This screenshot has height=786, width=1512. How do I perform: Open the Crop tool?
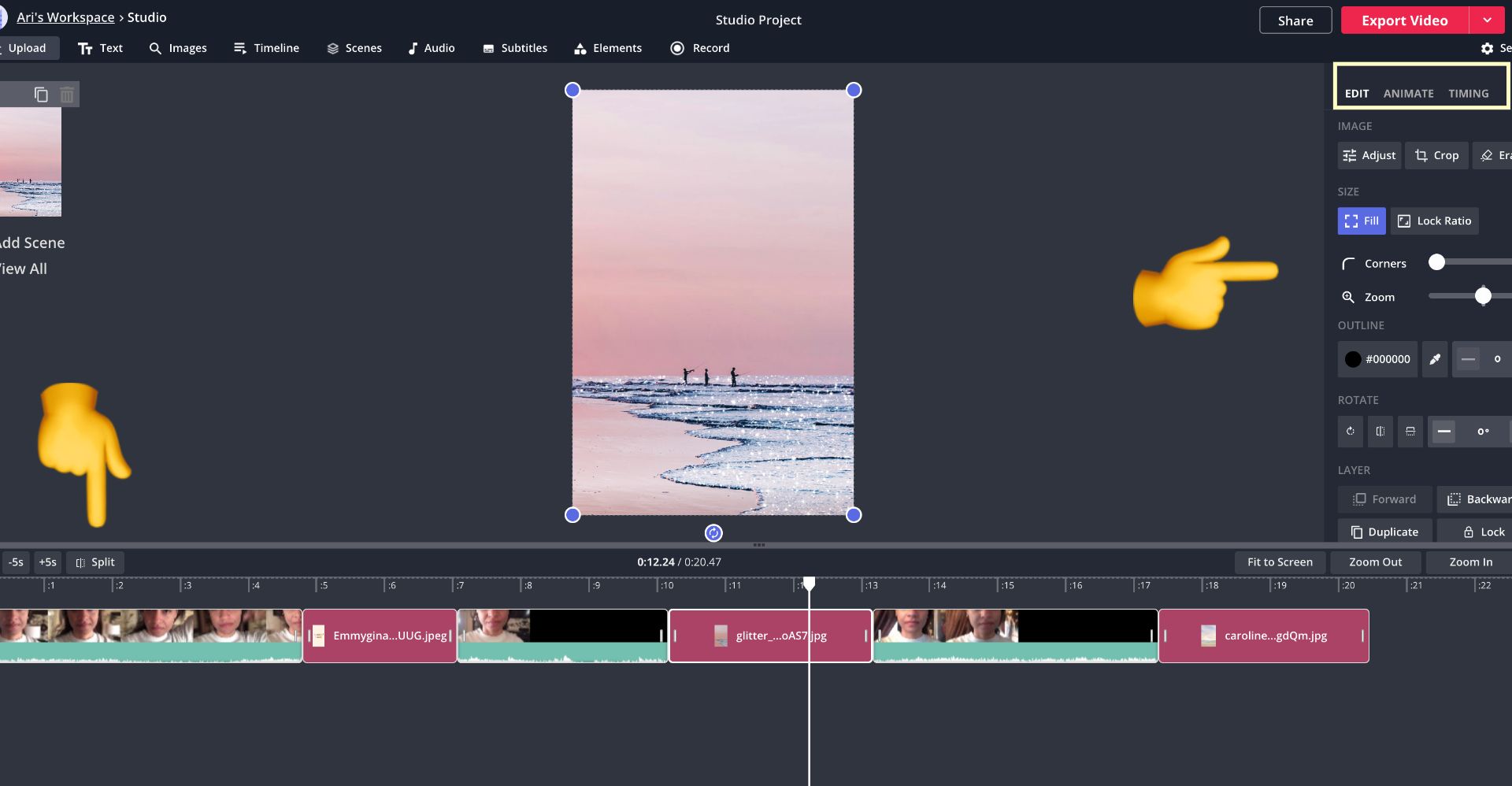[x=1436, y=155]
